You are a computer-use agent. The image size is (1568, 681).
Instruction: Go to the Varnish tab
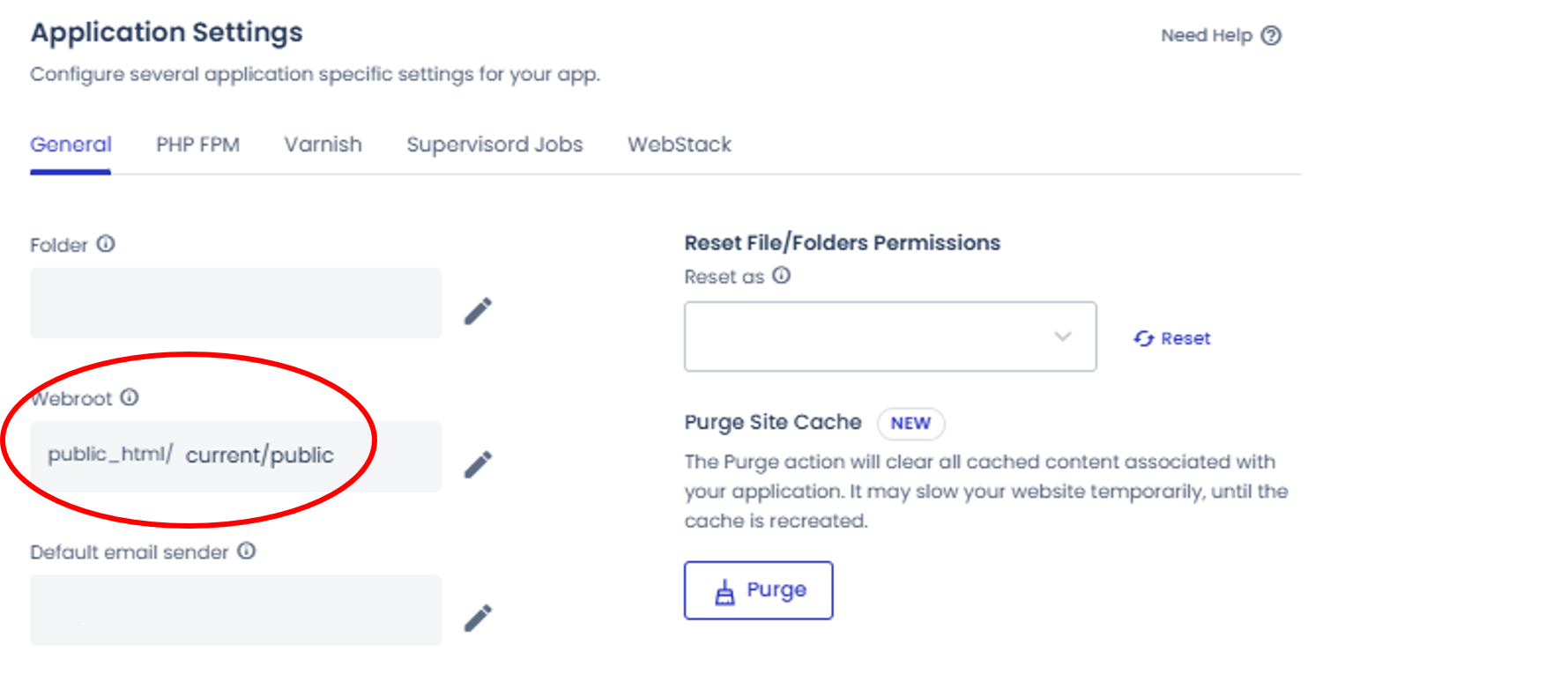[323, 144]
